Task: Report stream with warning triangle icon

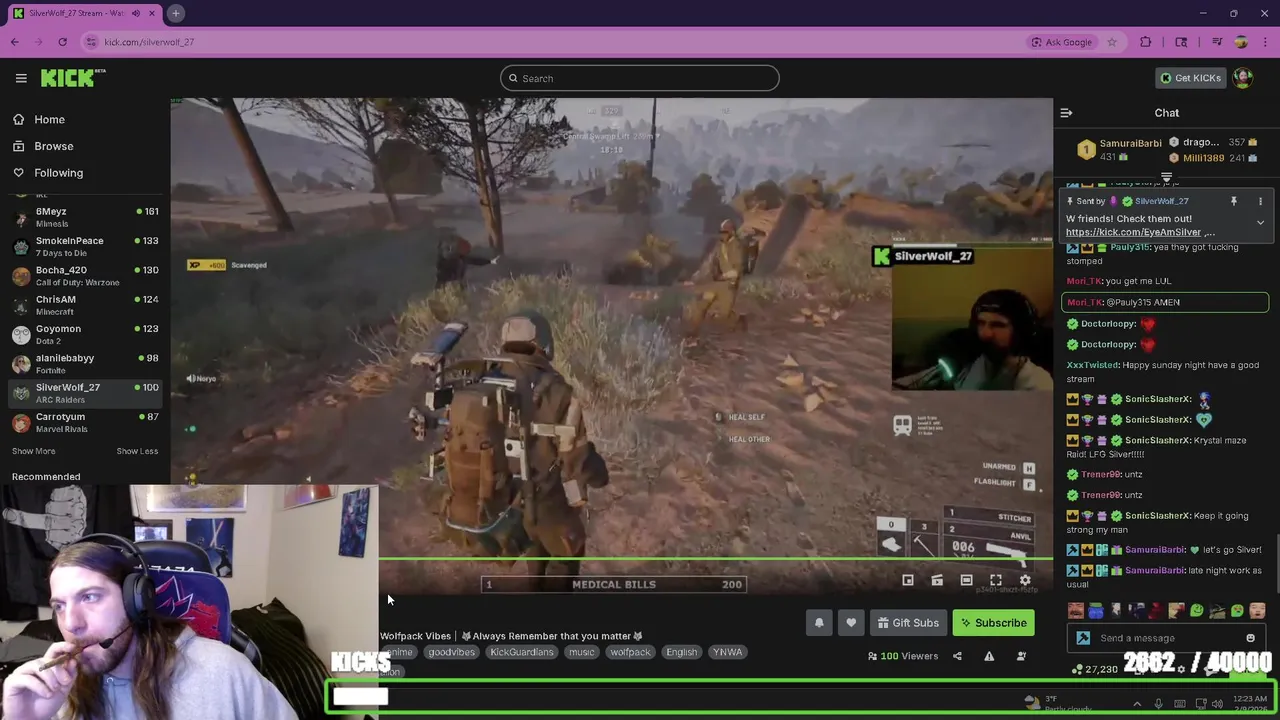Action: 989,656
